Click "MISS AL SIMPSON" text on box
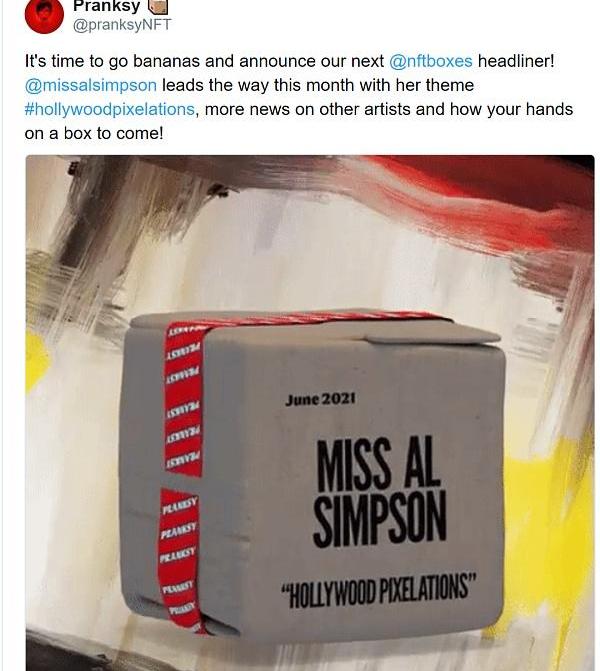The image size is (600, 671). (380, 493)
